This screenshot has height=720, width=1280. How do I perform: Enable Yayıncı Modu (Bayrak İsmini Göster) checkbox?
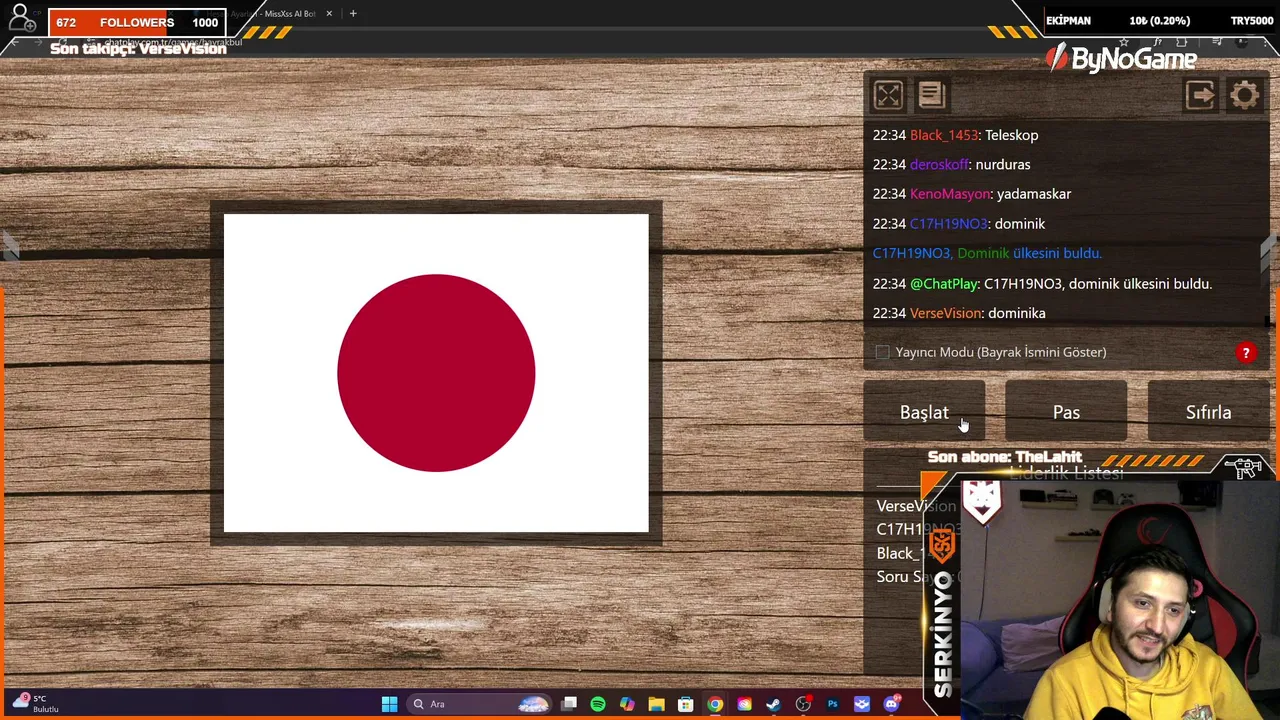882,352
